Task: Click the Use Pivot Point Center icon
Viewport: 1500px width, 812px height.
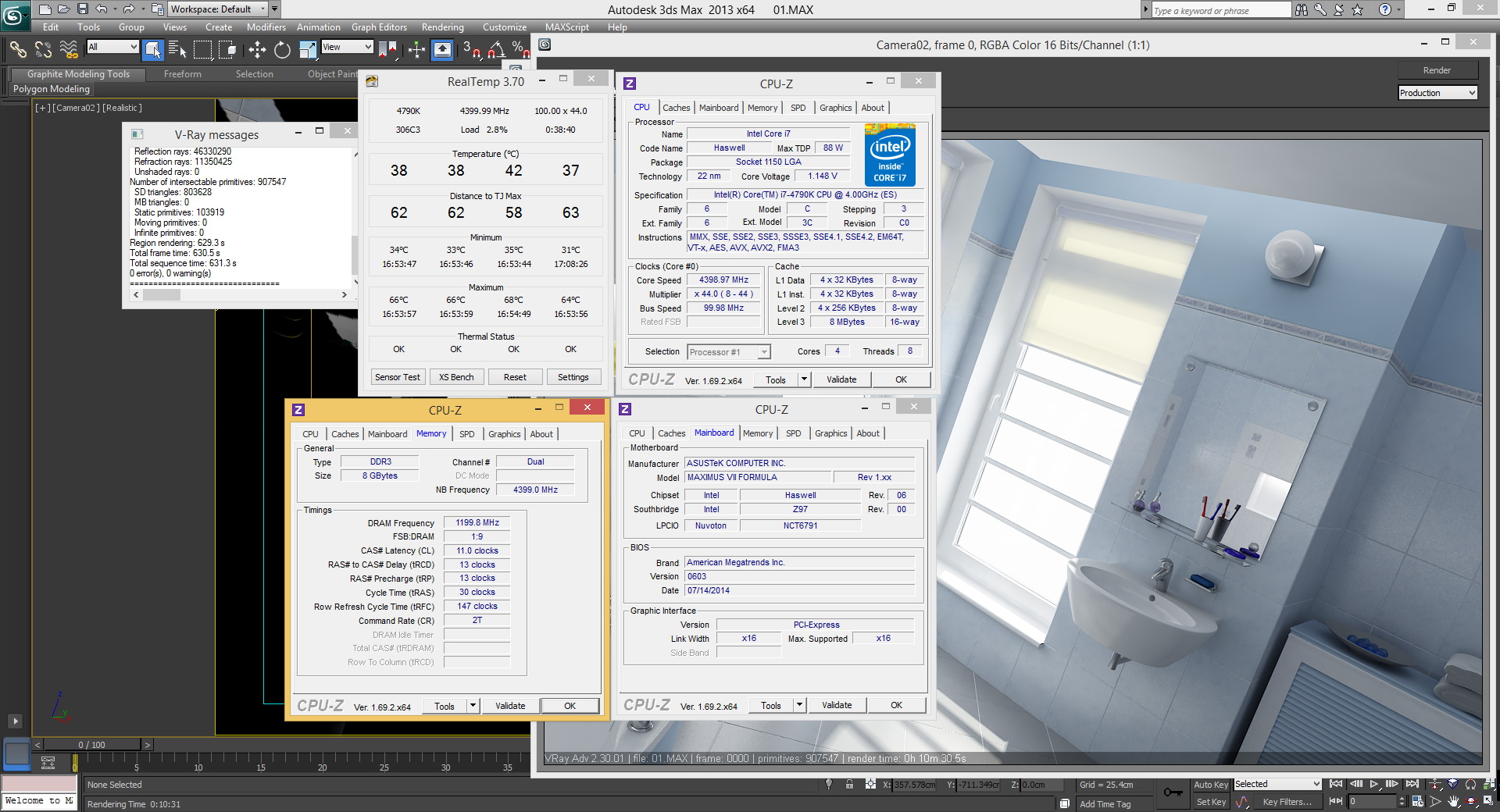Action: click(x=387, y=50)
